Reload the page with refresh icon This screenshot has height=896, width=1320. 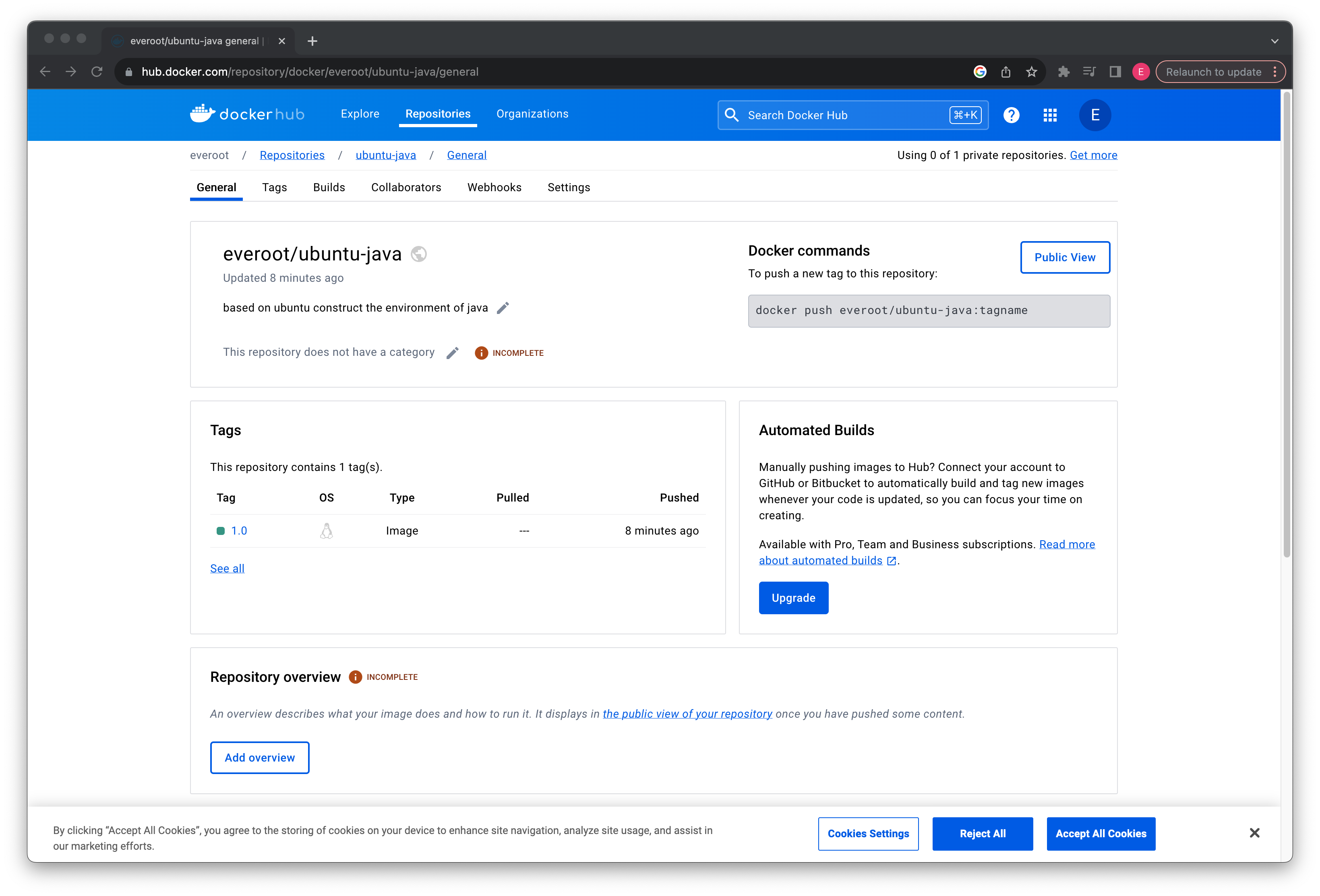click(x=97, y=72)
